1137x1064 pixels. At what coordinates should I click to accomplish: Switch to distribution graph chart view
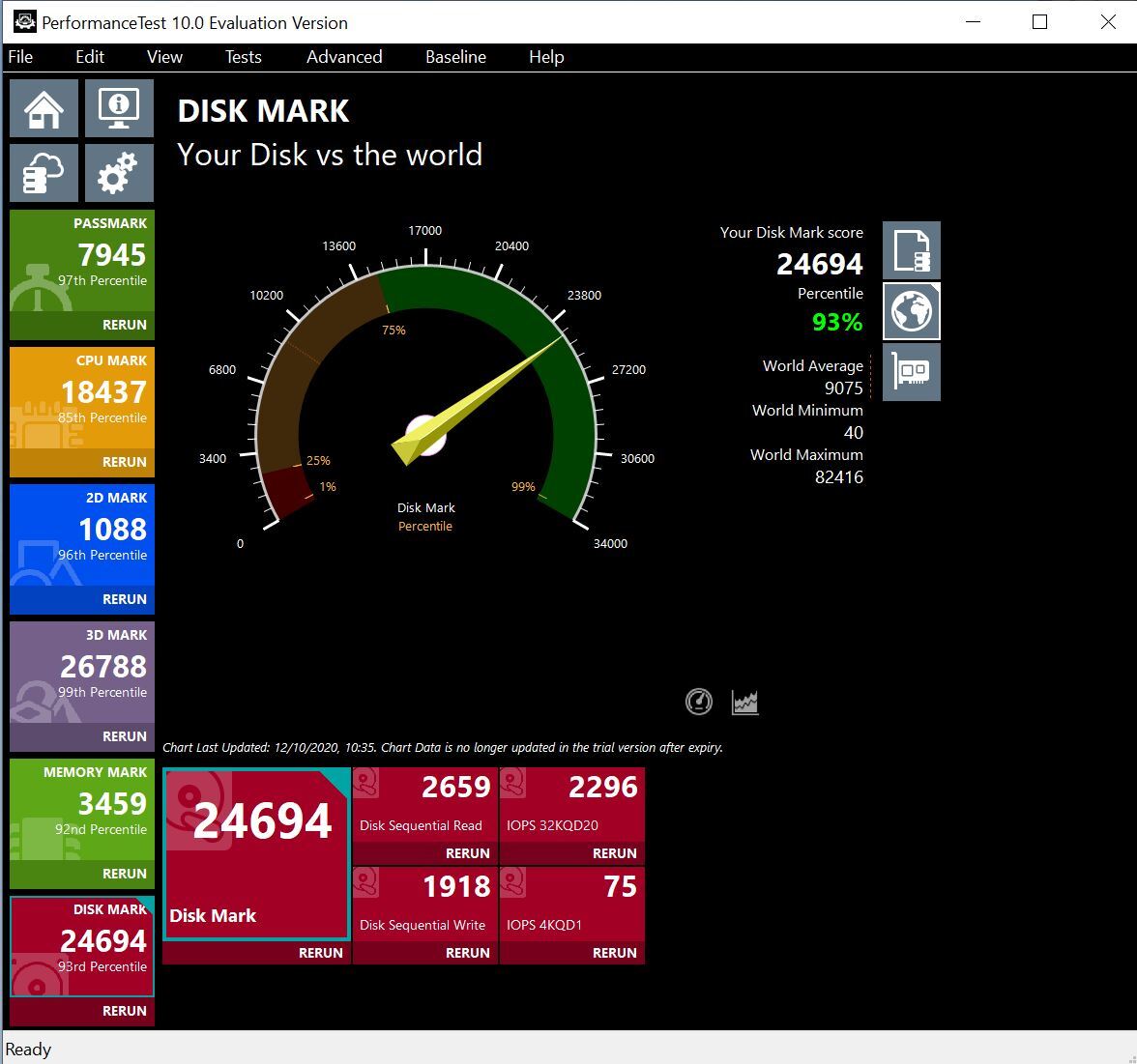click(x=744, y=702)
